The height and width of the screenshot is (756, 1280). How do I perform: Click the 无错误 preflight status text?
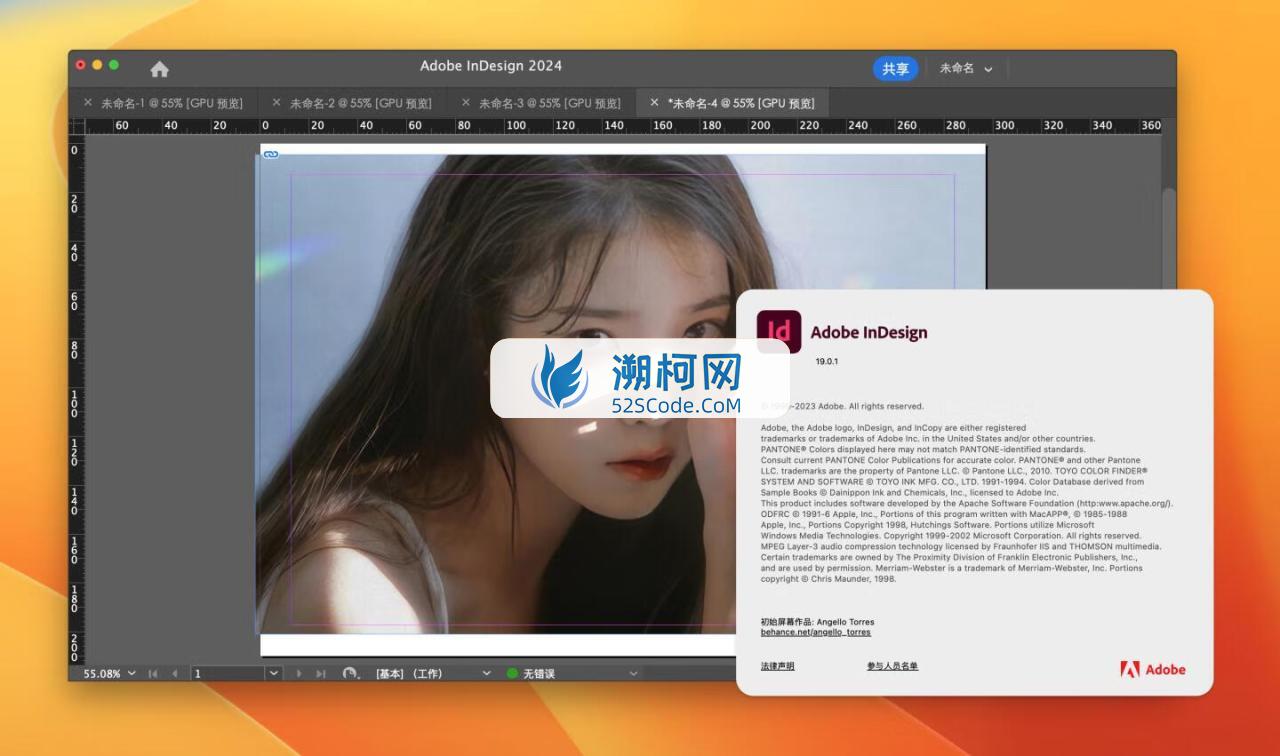tap(539, 673)
